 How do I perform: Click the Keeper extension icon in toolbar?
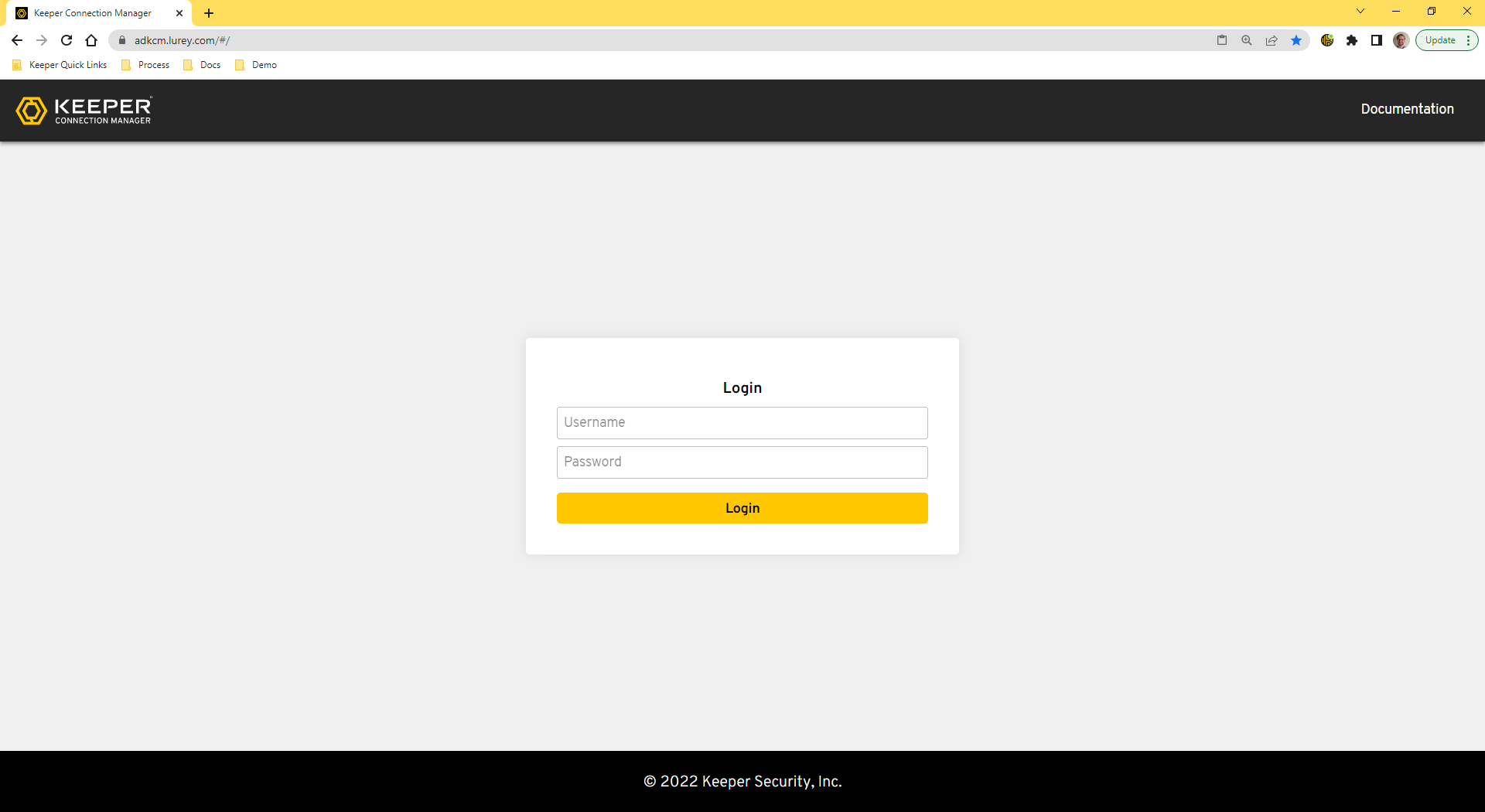pos(1327,40)
